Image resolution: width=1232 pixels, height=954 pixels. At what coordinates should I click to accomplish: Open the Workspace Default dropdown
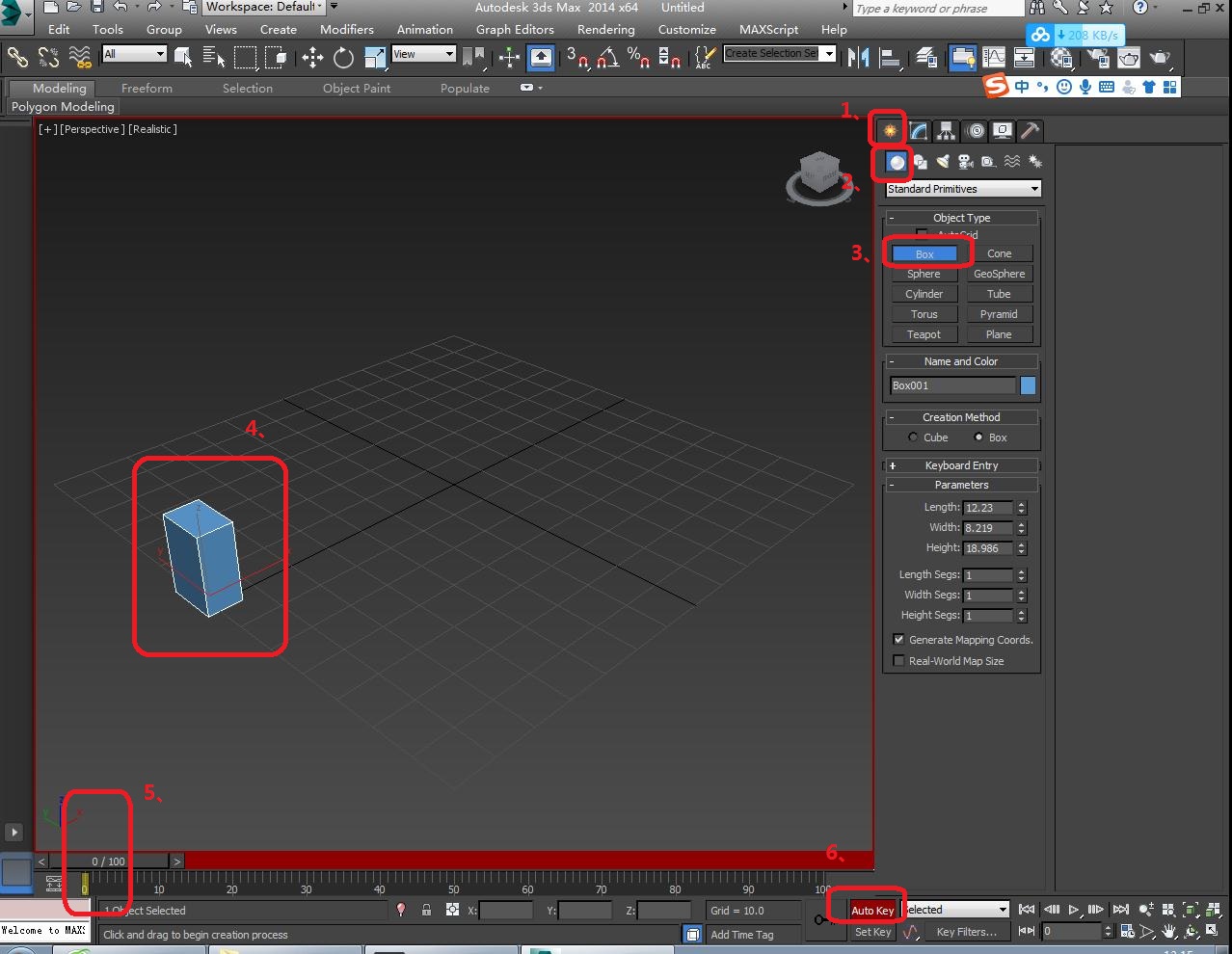(x=264, y=7)
